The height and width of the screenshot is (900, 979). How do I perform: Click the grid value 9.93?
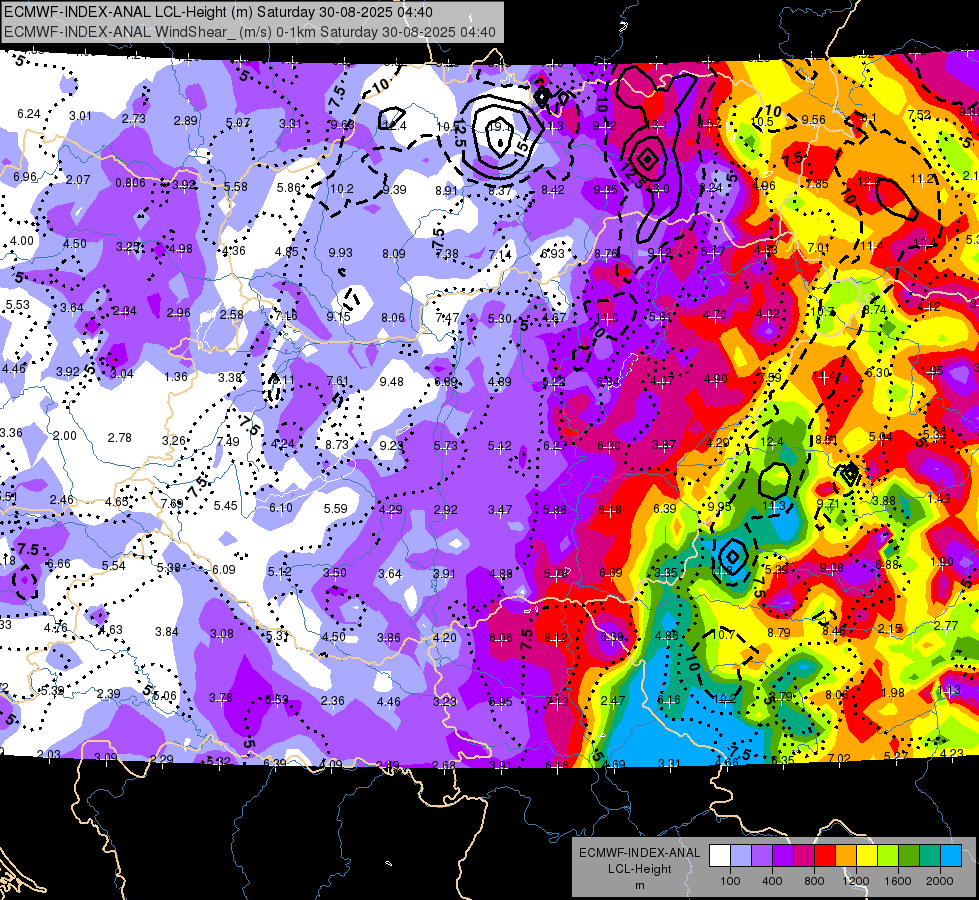340,253
